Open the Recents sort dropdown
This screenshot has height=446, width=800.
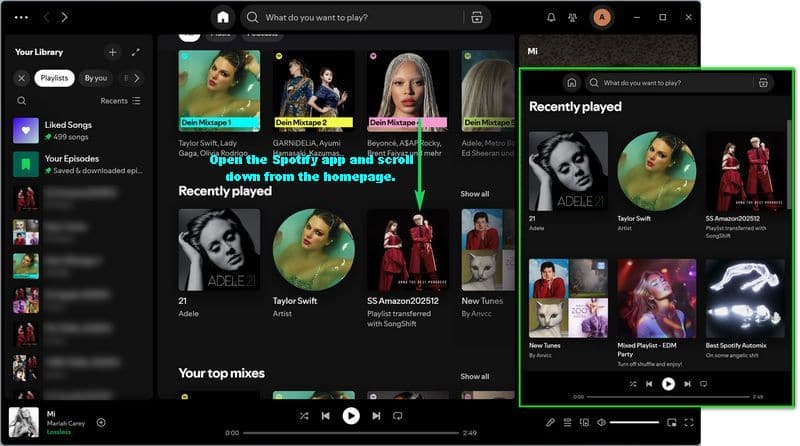[120, 101]
